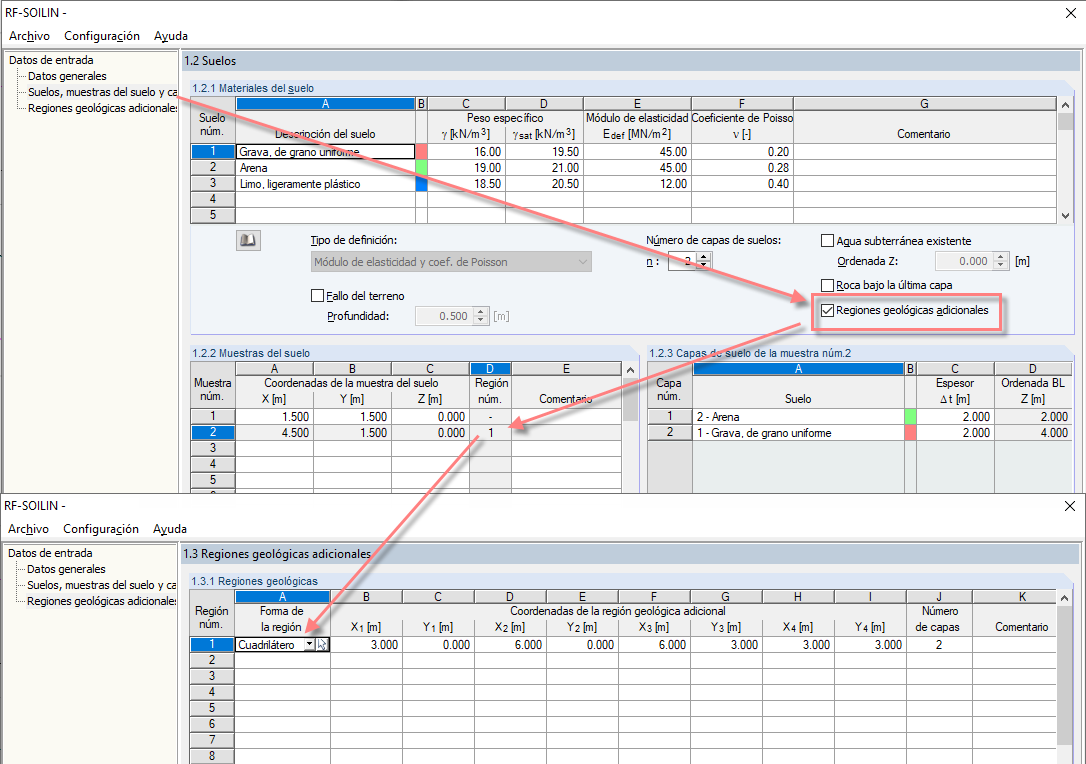The width and height of the screenshot is (1086, 764).
Task: Select Regiones geológicas adicionales in lower tree
Action: pos(102,601)
